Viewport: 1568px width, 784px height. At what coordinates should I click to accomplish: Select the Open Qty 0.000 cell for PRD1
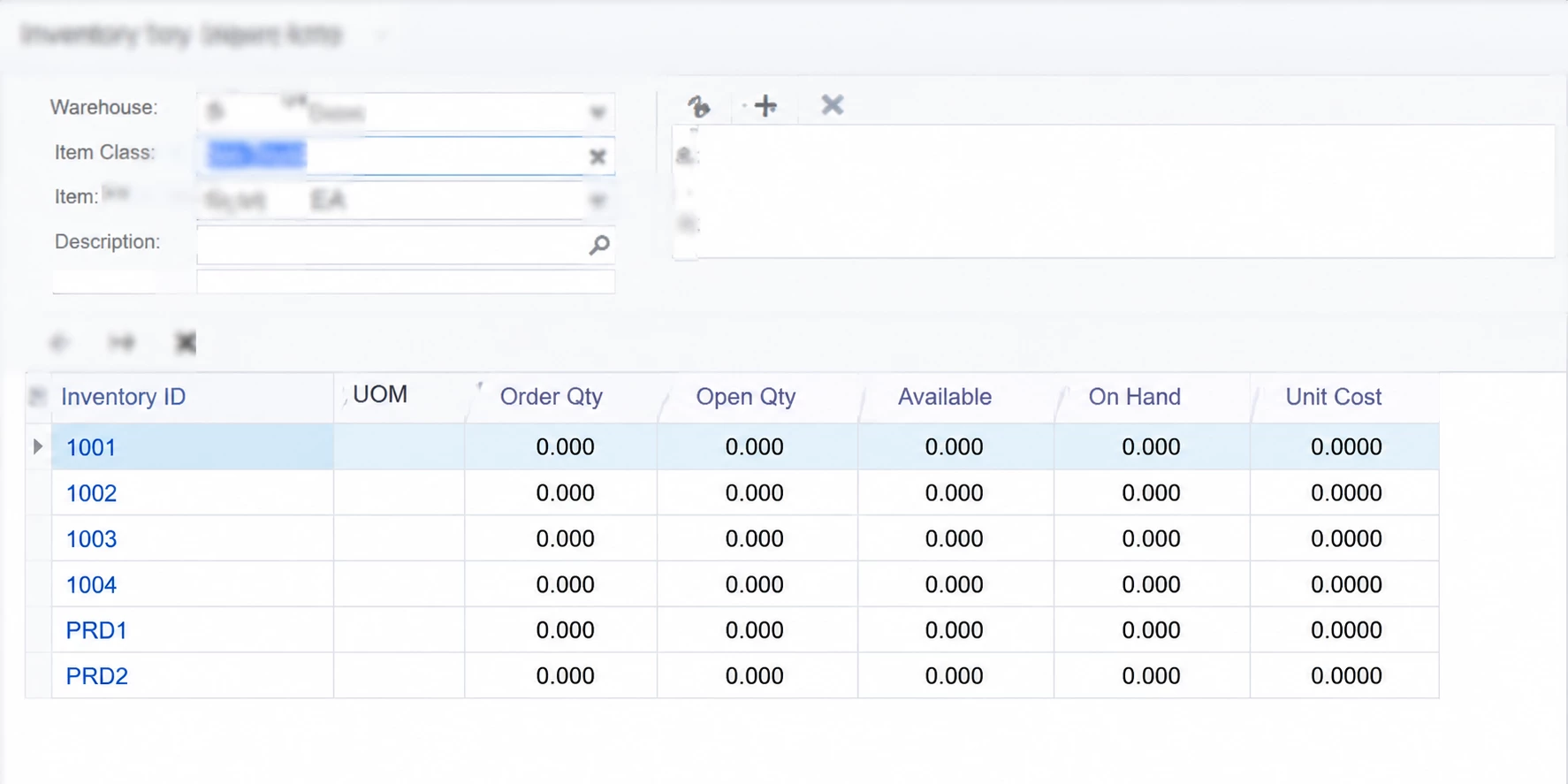(757, 630)
